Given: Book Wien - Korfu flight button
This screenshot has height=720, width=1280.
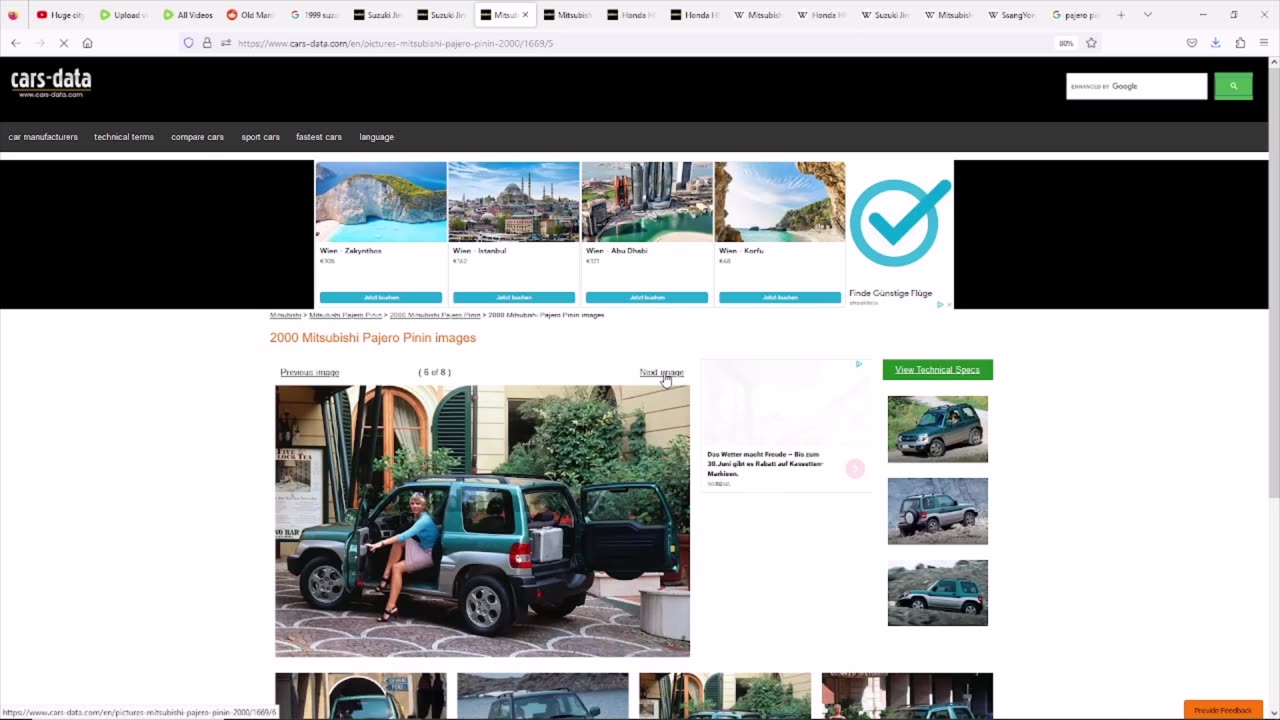Looking at the screenshot, I should coord(780,297).
